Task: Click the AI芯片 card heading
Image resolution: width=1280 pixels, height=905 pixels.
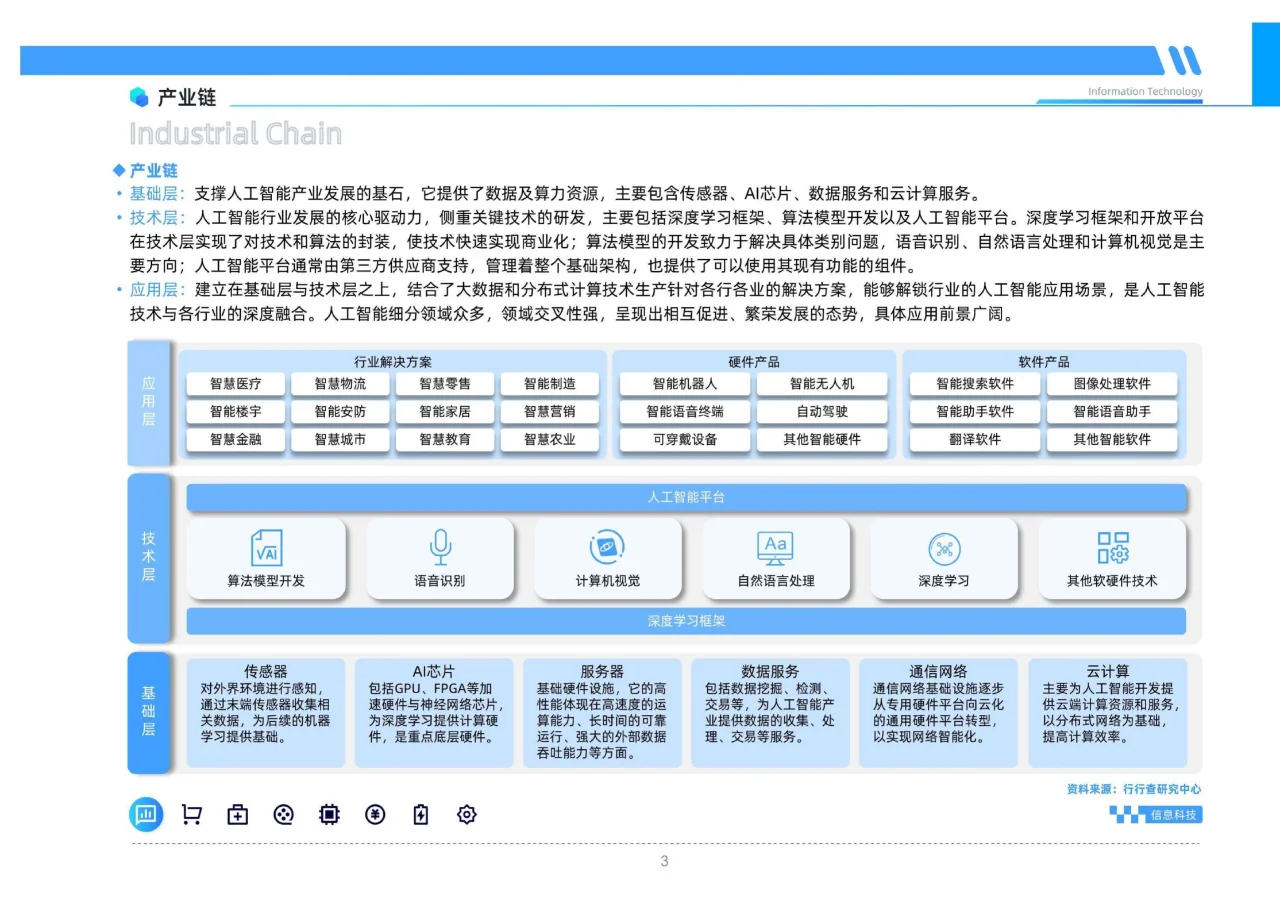Action: pyautogui.click(x=433, y=672)
